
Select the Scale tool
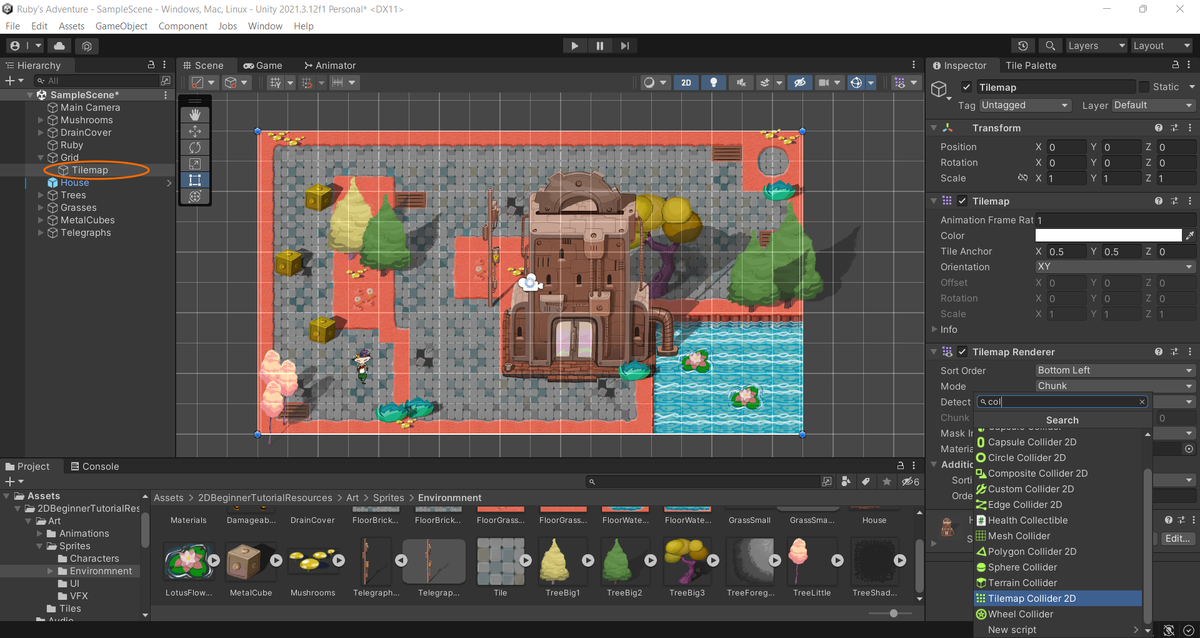click(x=195, y=164)
